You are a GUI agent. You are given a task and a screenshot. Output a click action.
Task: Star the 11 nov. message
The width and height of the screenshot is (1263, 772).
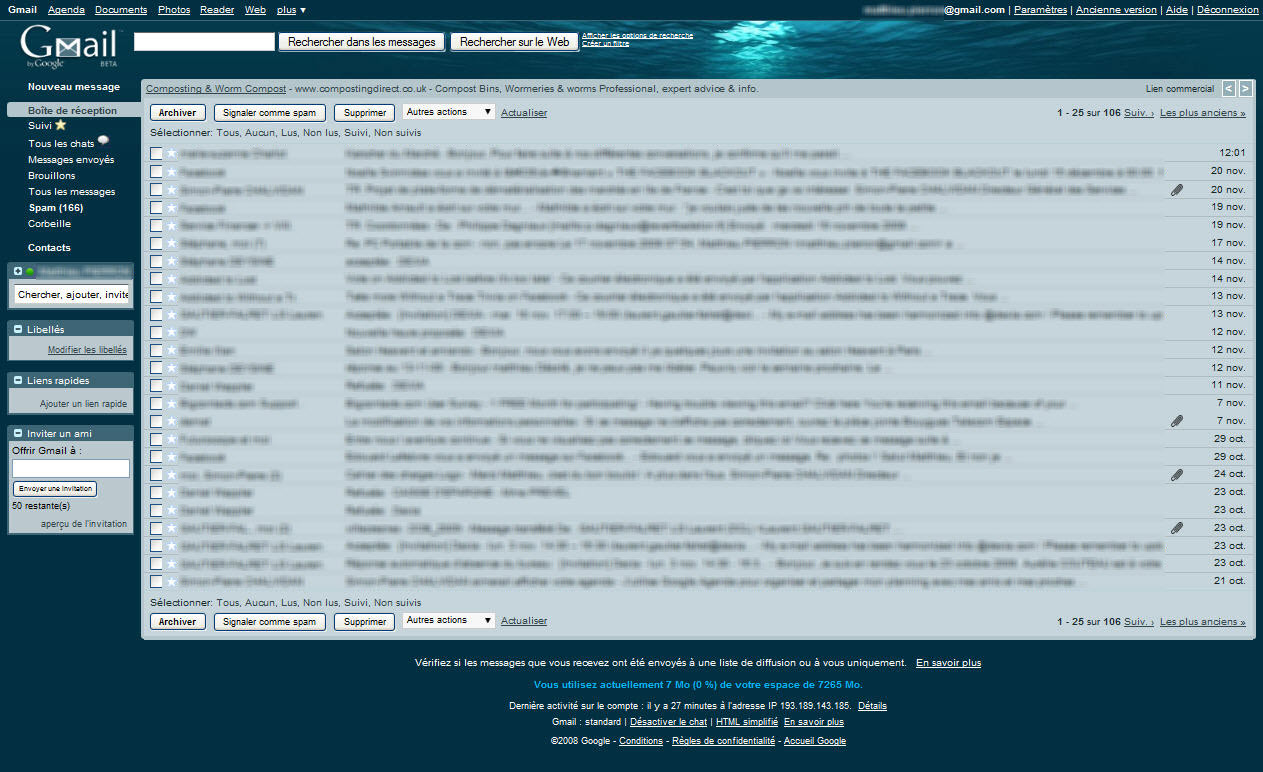171,385
